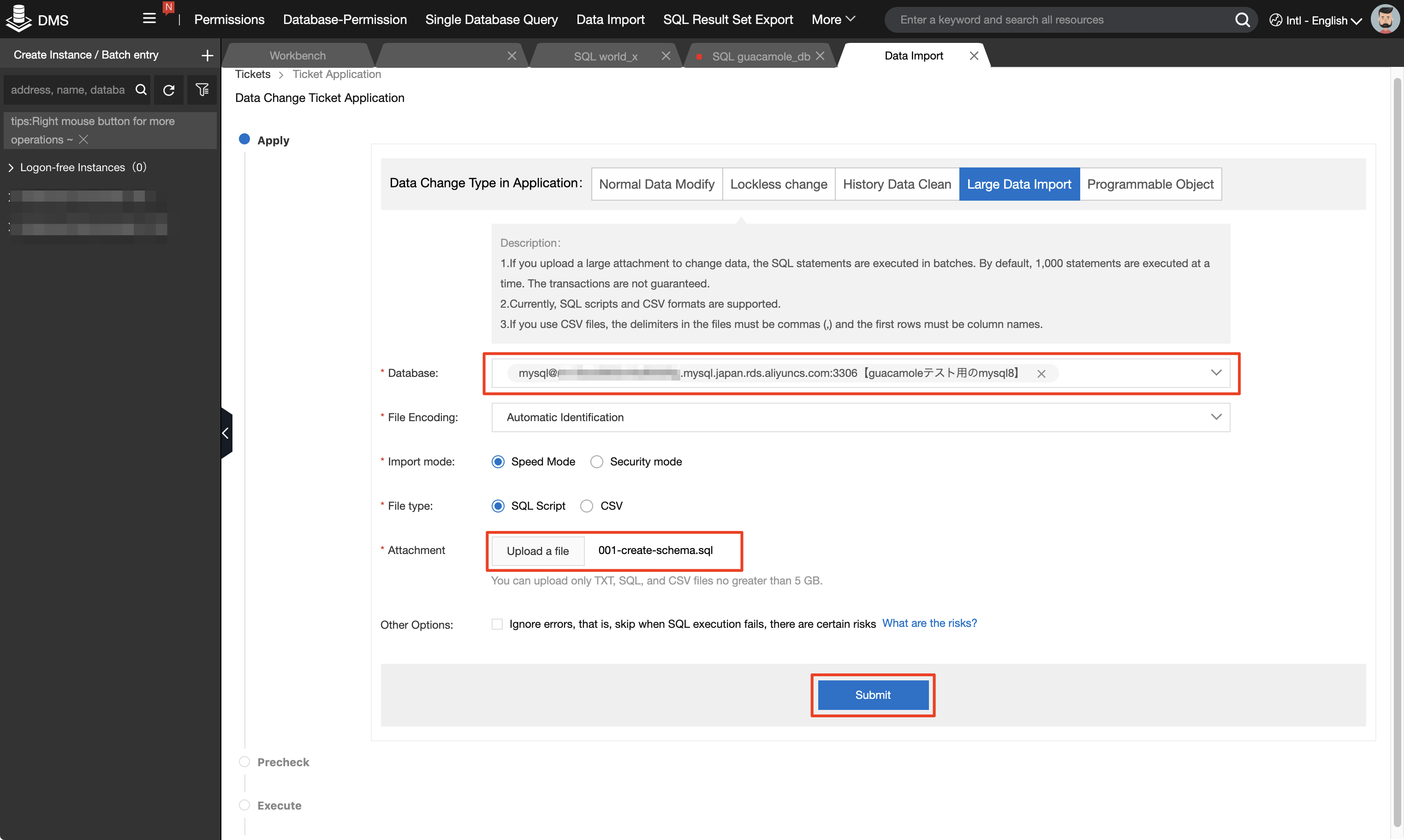Open the Permissions menu

click(x=229, y=19)
